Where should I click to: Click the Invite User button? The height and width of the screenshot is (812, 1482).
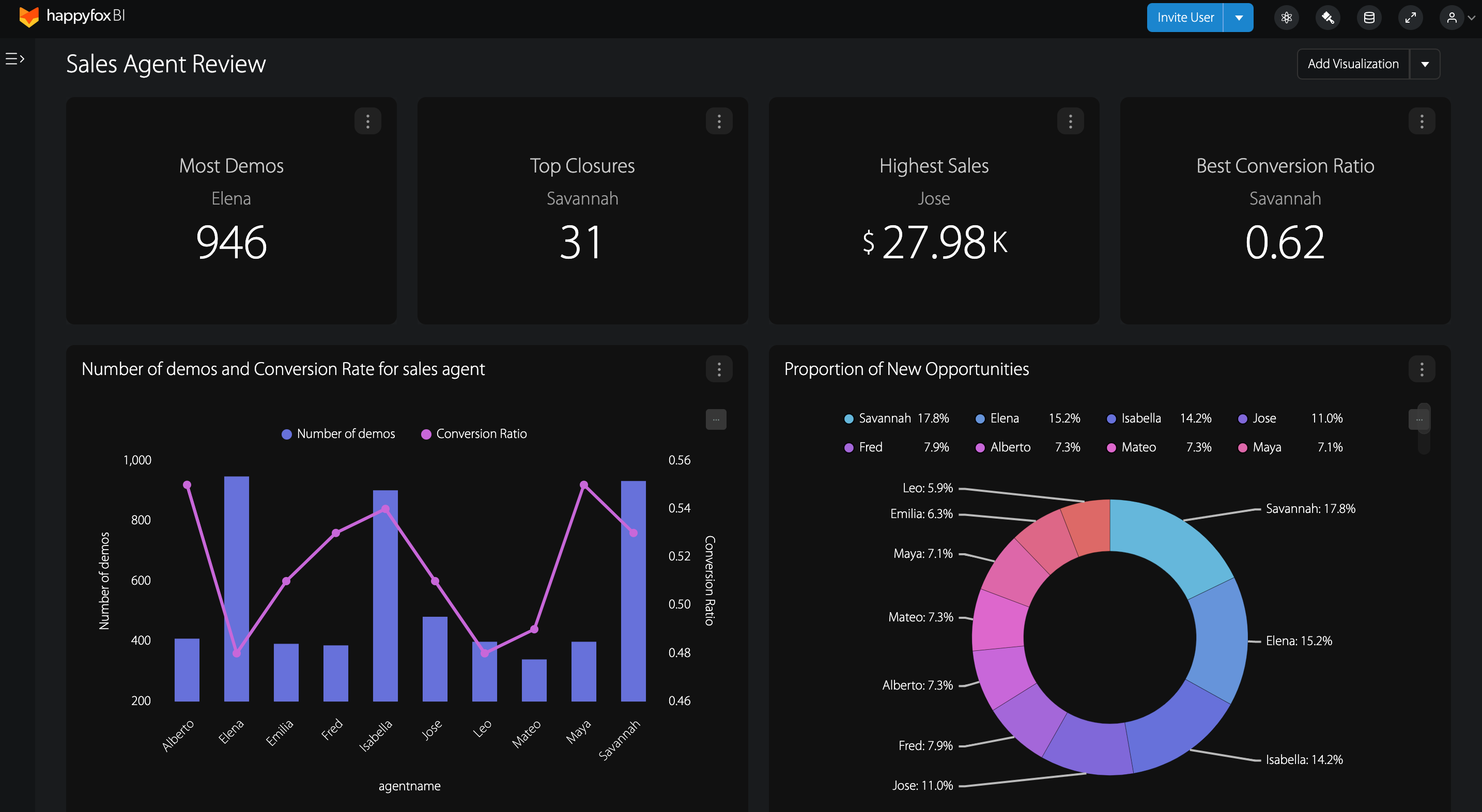(1185, 17)
